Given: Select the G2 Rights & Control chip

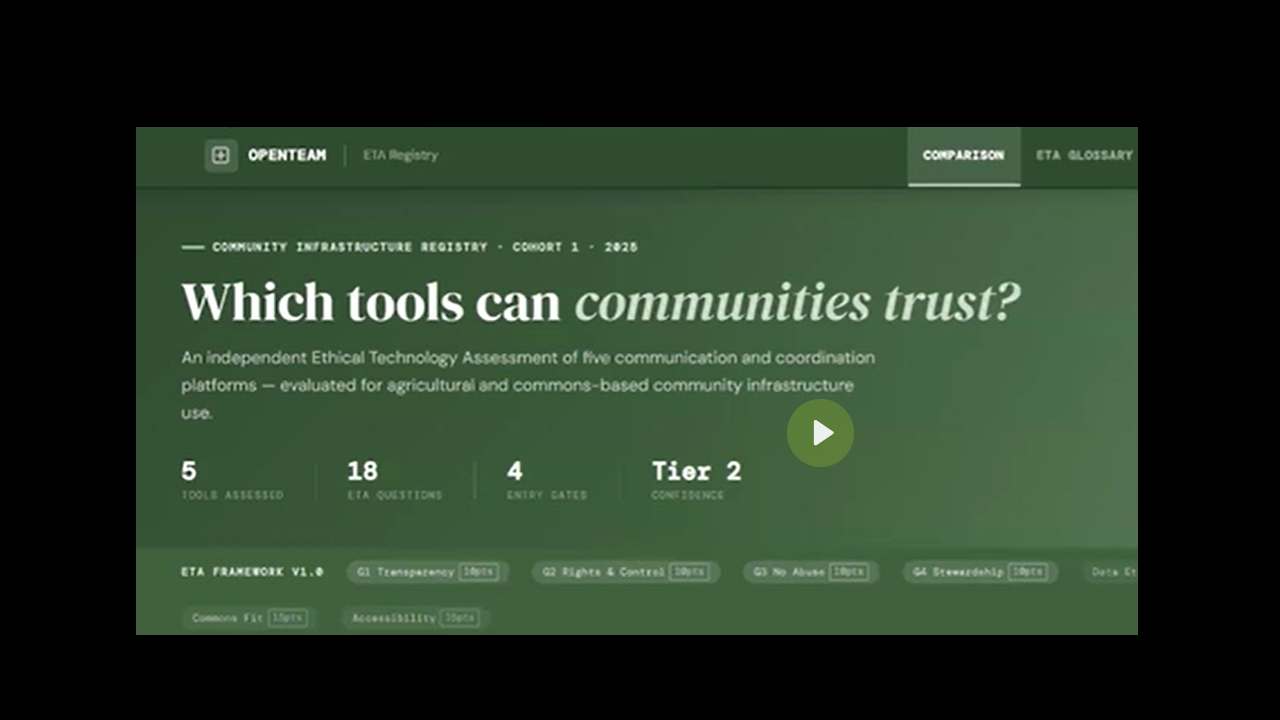Looking at the screenshot, I should click(625, 572).
